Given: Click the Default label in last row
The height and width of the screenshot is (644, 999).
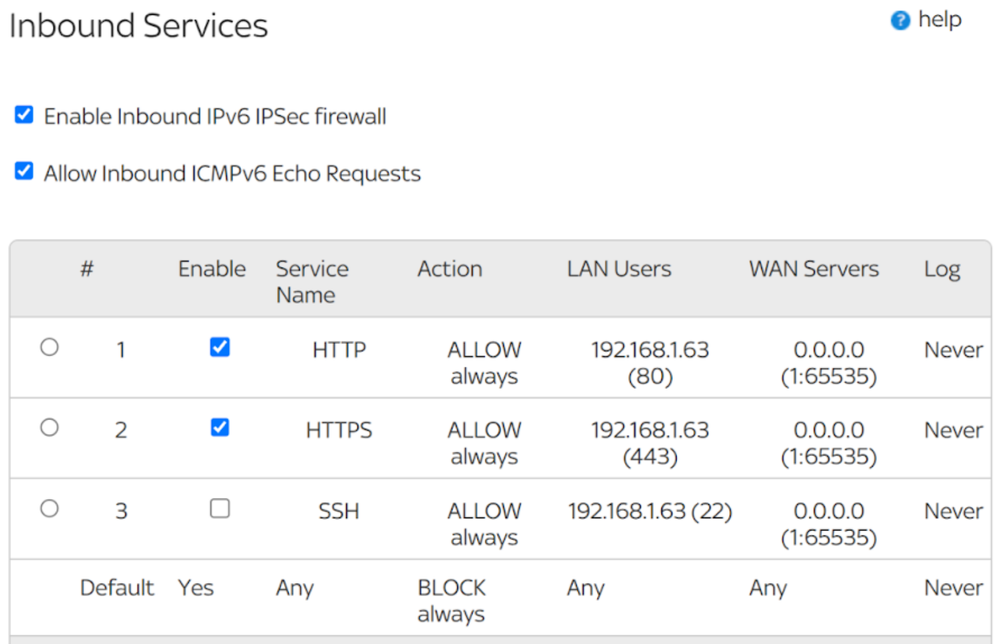Looking at the screenshot, I should coord(117,587).
